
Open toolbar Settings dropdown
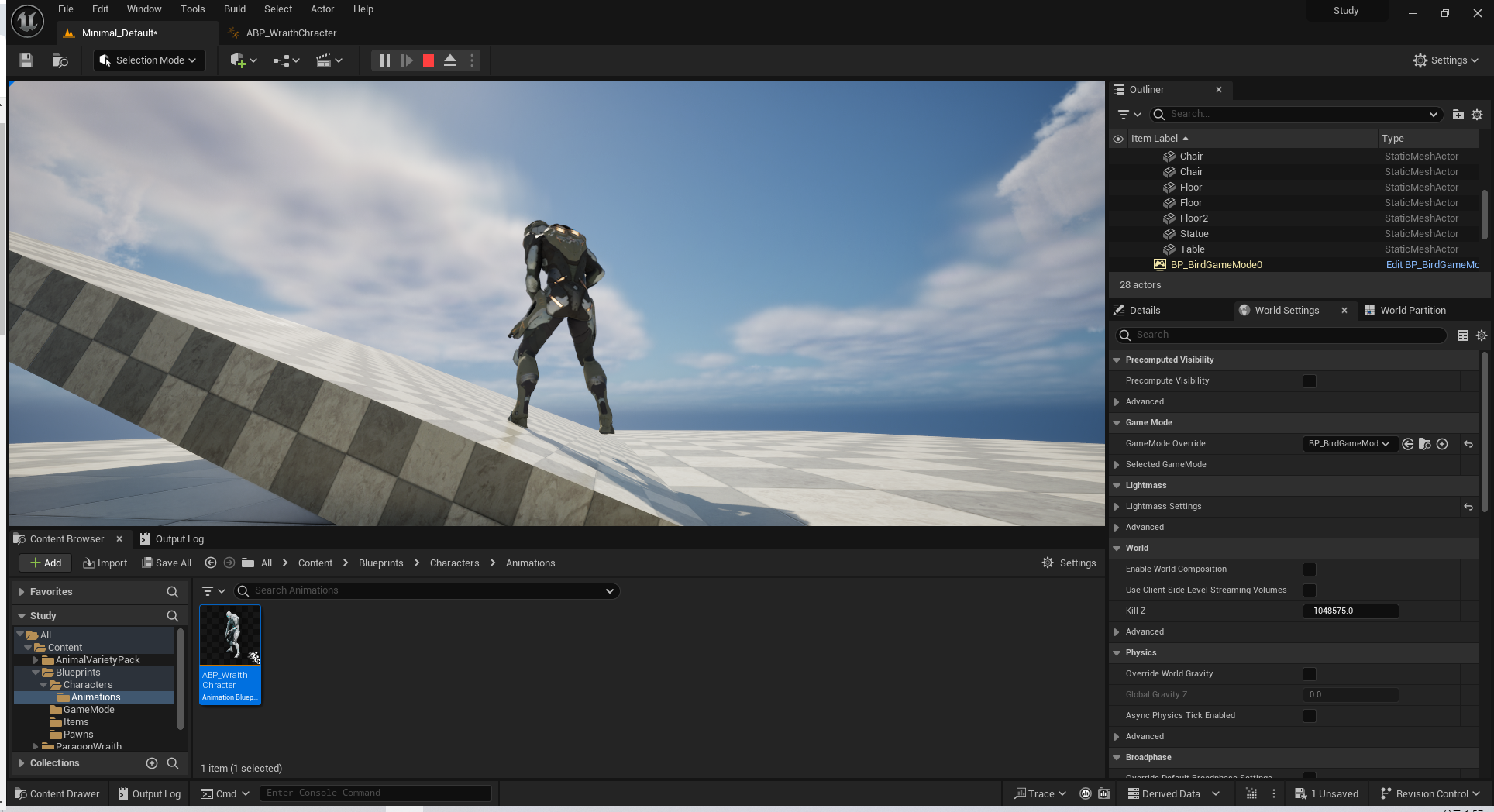pos(1445,60)
